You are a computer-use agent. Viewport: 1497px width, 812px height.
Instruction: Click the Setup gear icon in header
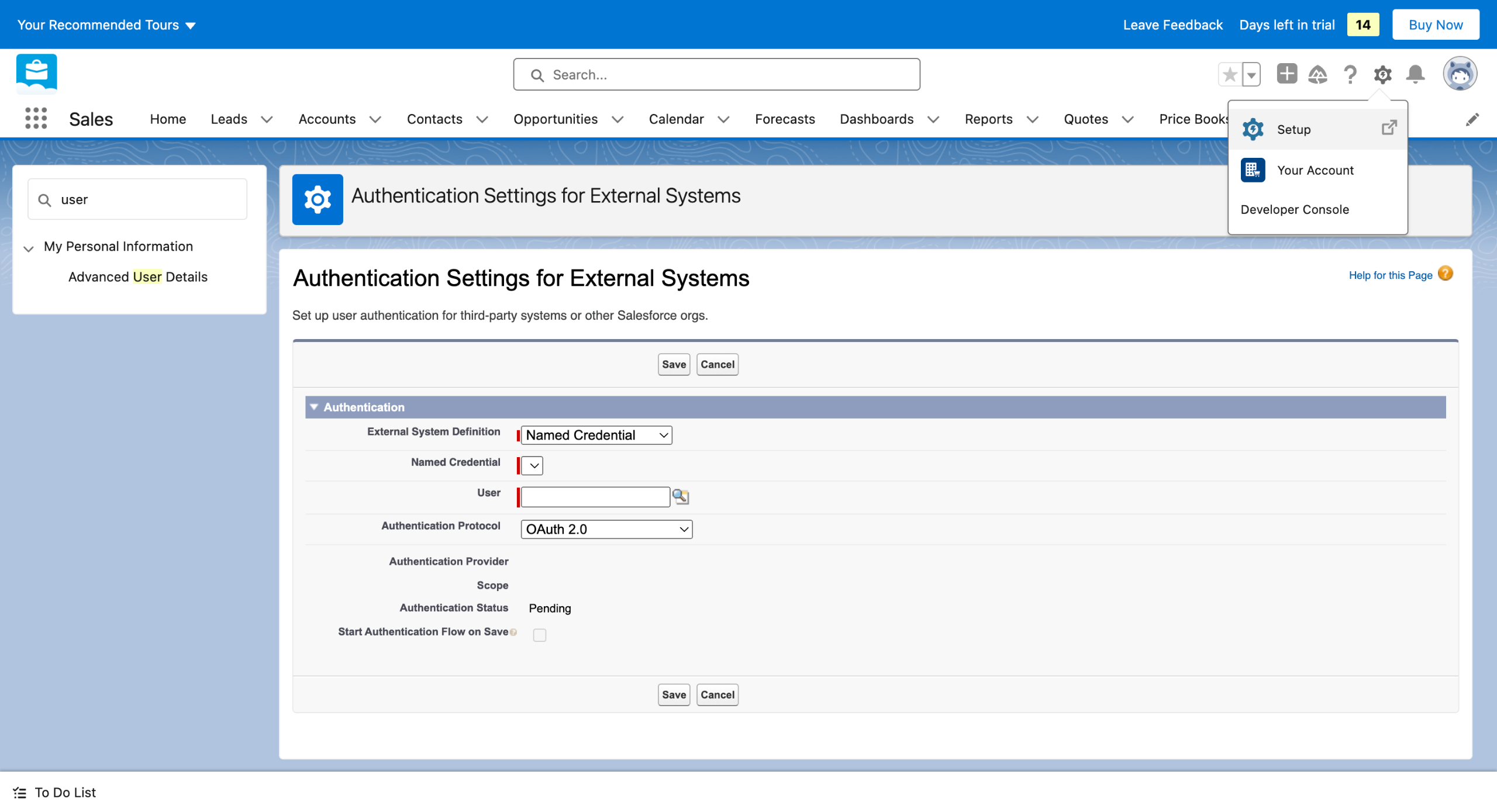coord(1383,74)
